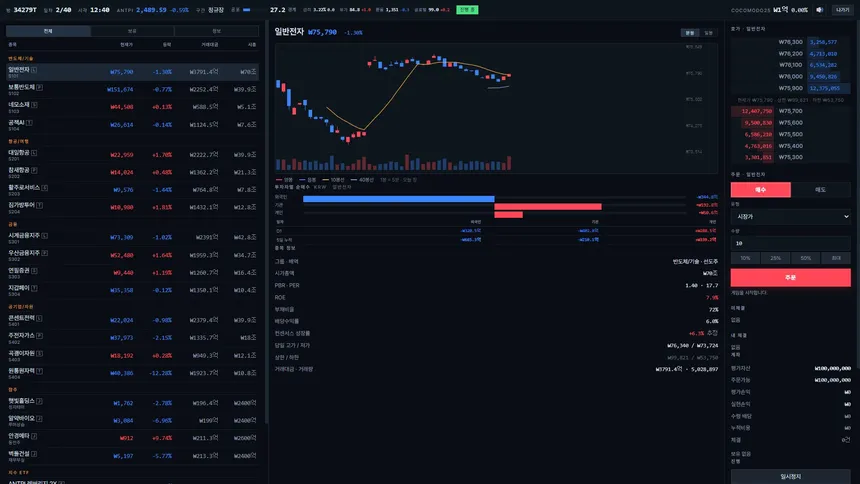Click the quantity input field showing 10

[790, 243]
